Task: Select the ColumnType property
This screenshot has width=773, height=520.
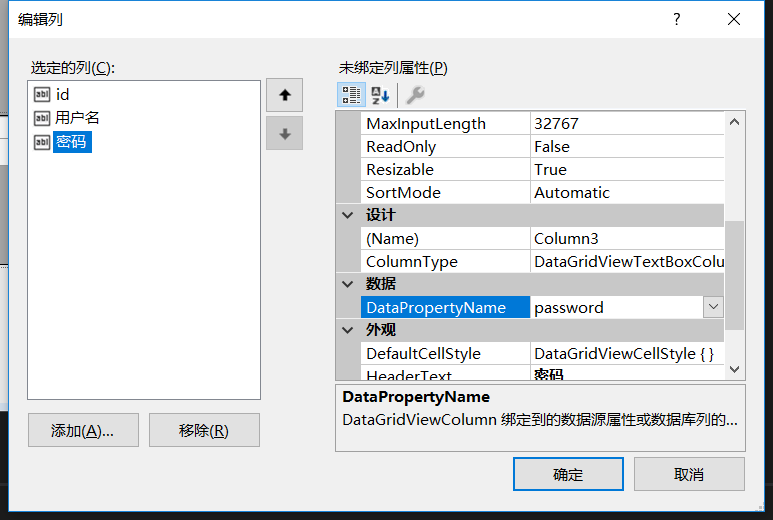Action: (446, 262)
